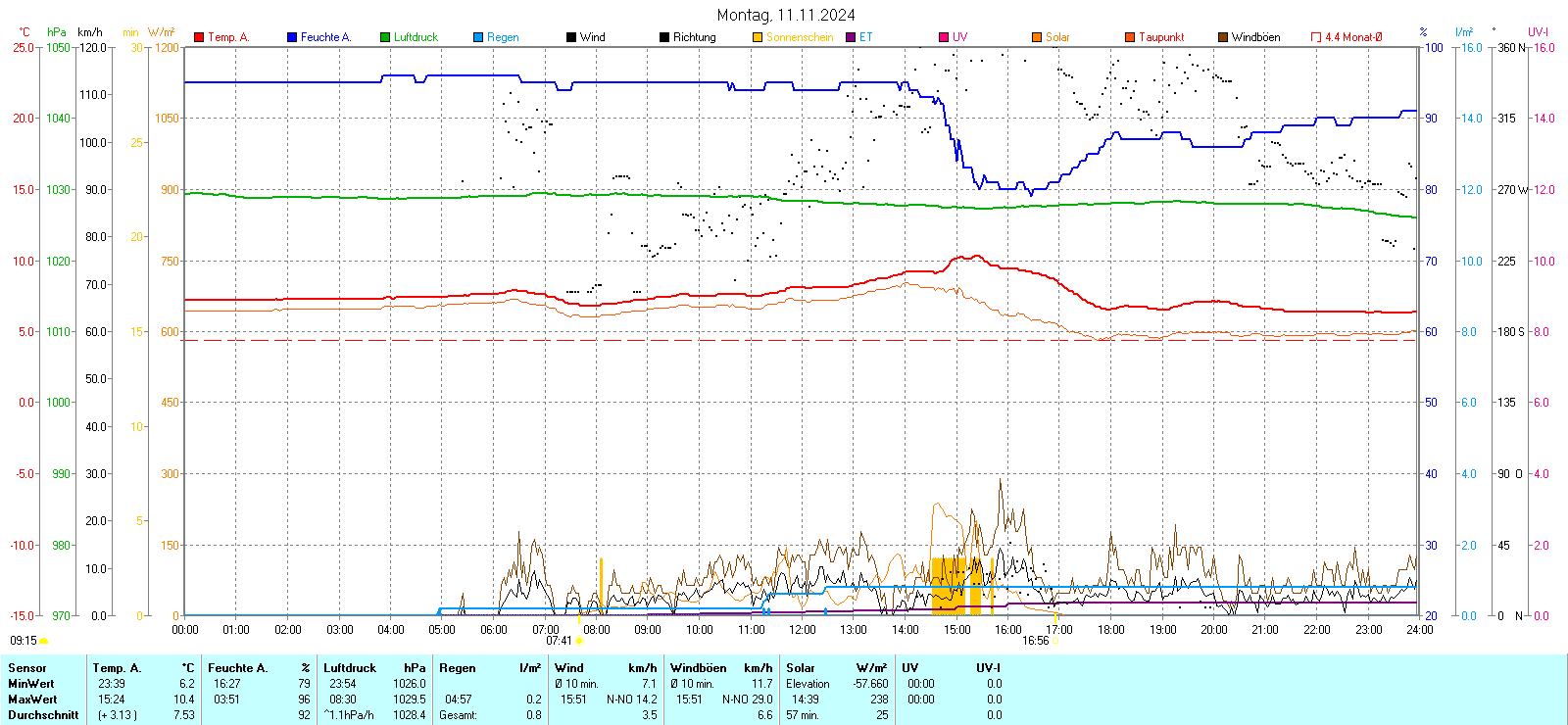Click the MaxWert row label
This screenshot has width=1568, height=725.
tap(32, 700)
